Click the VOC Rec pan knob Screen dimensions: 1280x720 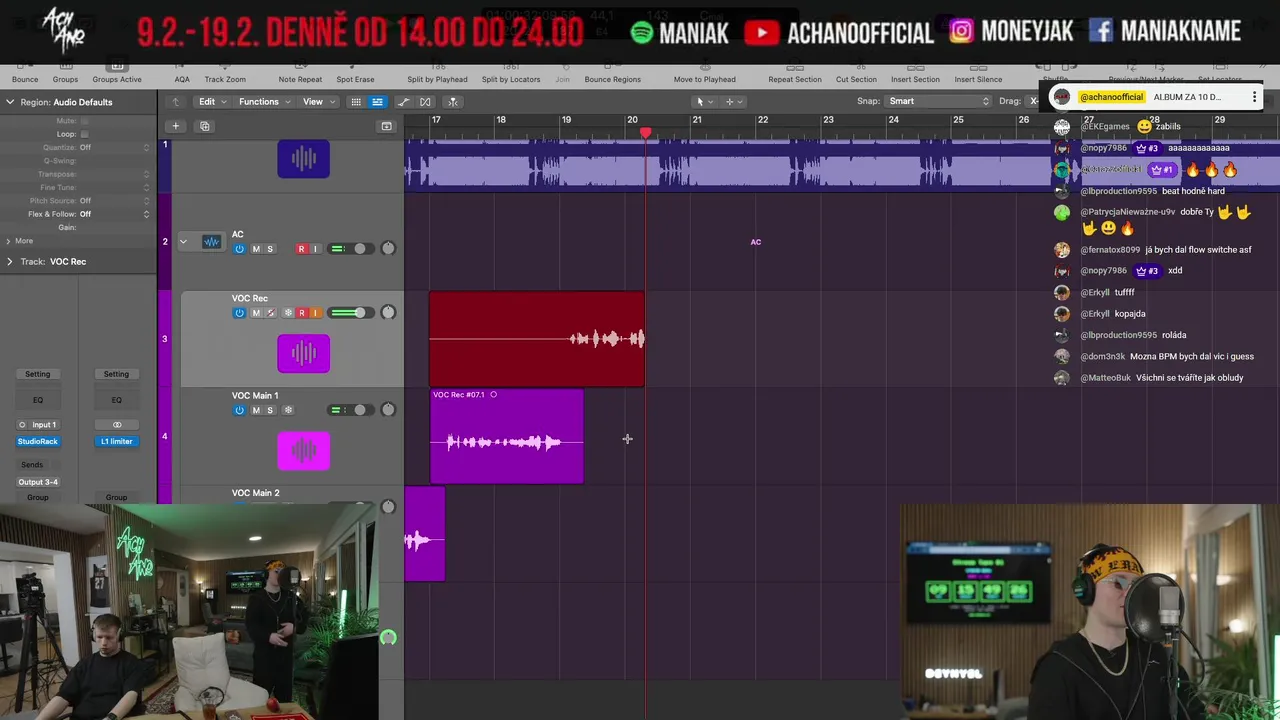[x=388, y=312]
